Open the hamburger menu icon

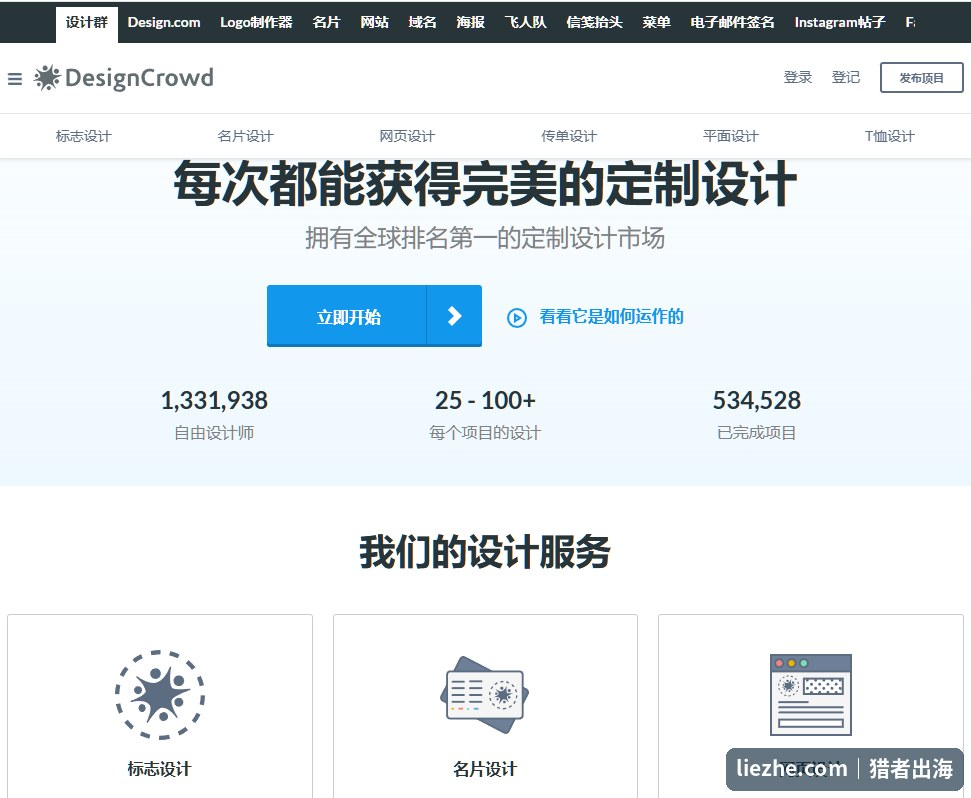tap(15, 79)
